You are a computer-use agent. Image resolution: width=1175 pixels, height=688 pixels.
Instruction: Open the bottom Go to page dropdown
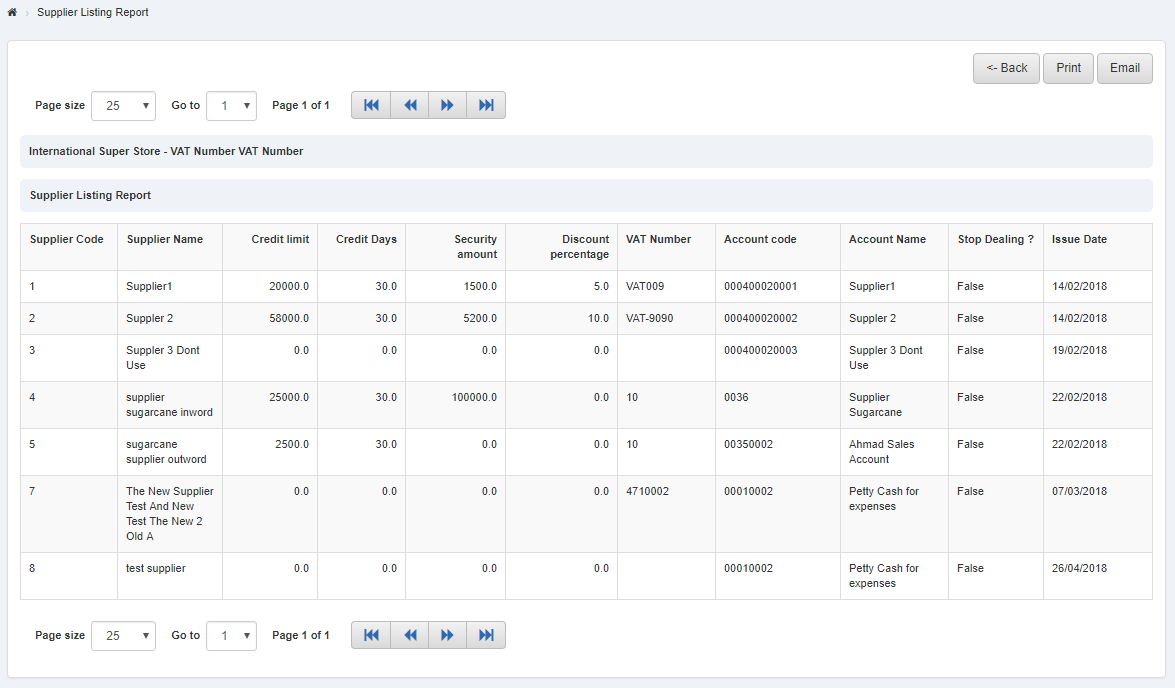(x=231, y=635)
